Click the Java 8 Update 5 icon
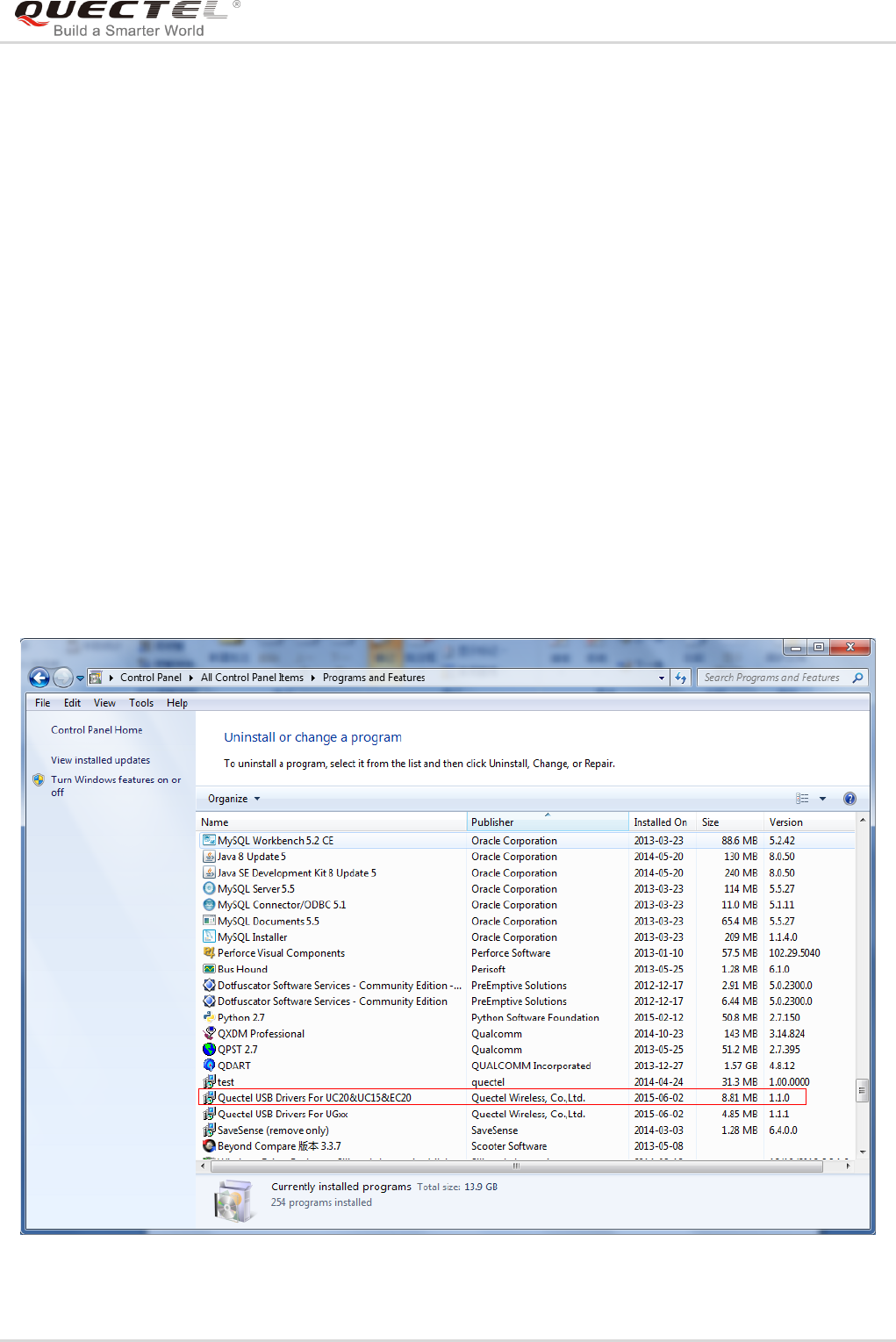Image resolution: width=896 pixels, height=1342 pixels. (209, 857)
